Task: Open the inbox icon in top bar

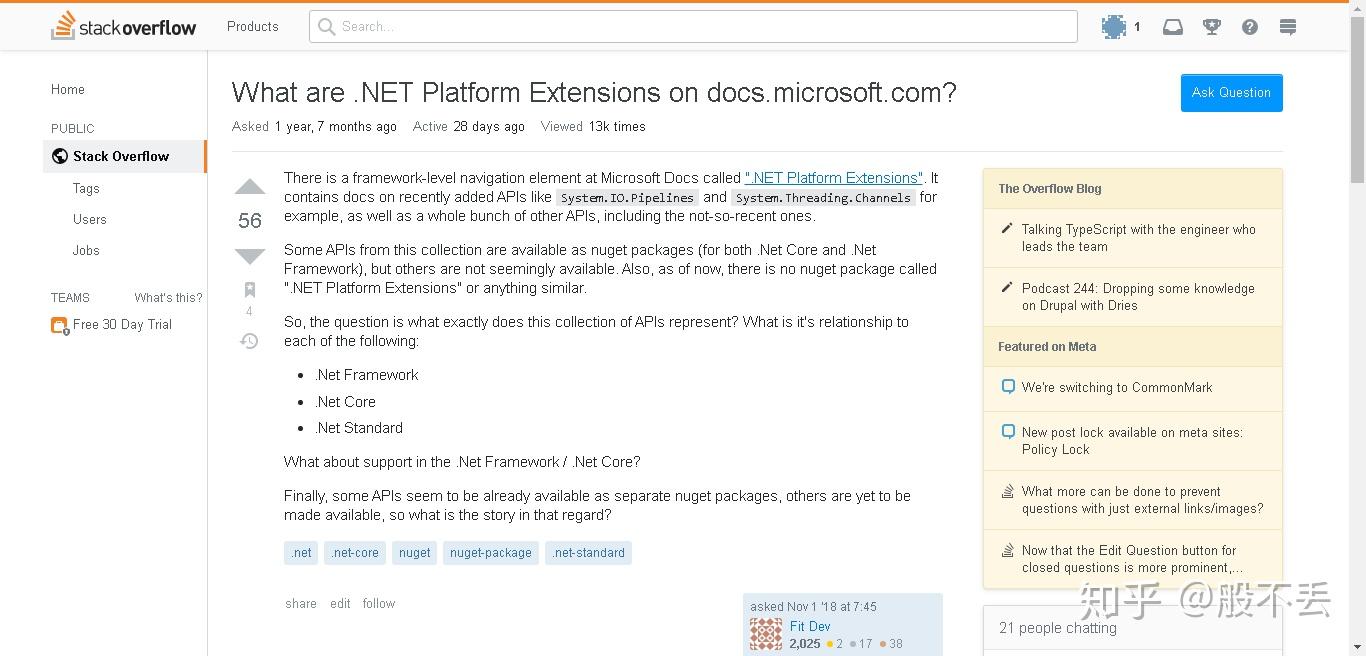Action: (x=1173, y=27)
